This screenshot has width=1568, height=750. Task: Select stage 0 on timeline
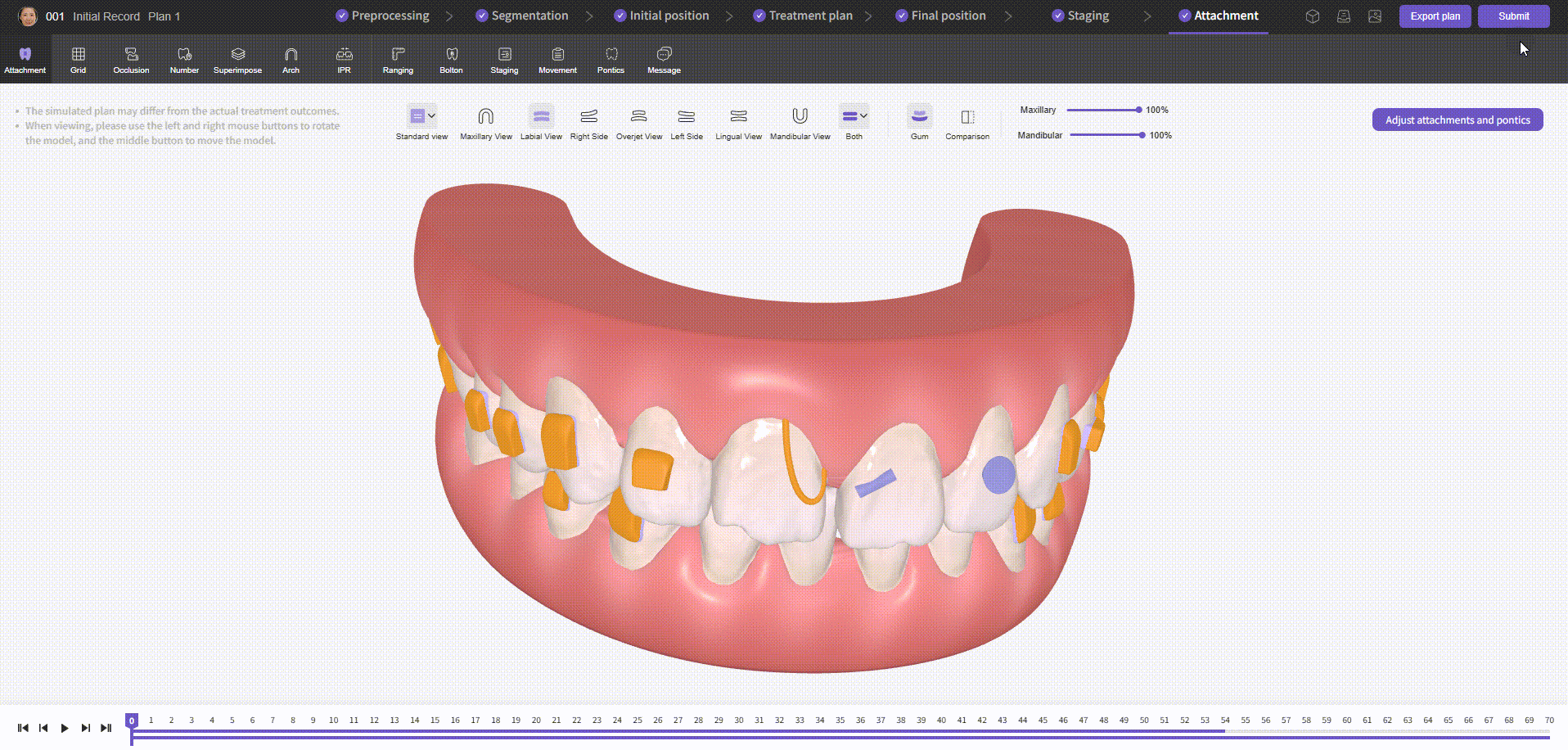click(x=131, y=721)
